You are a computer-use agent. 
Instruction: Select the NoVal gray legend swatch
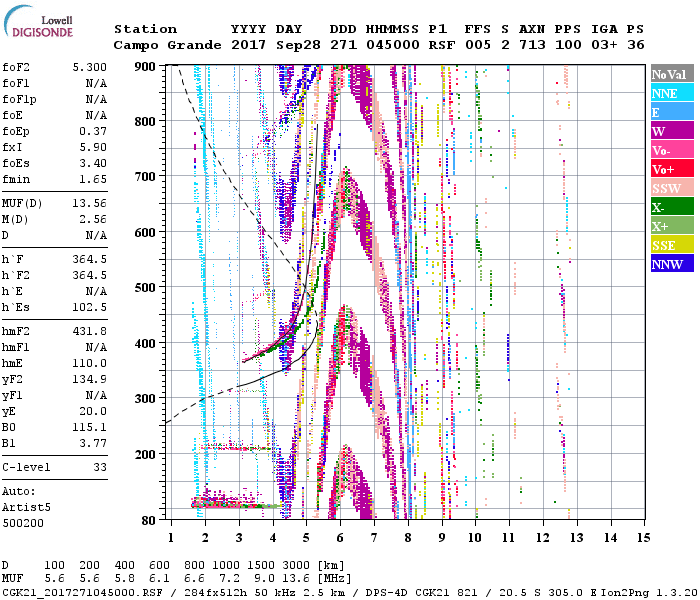pos(672,74)
